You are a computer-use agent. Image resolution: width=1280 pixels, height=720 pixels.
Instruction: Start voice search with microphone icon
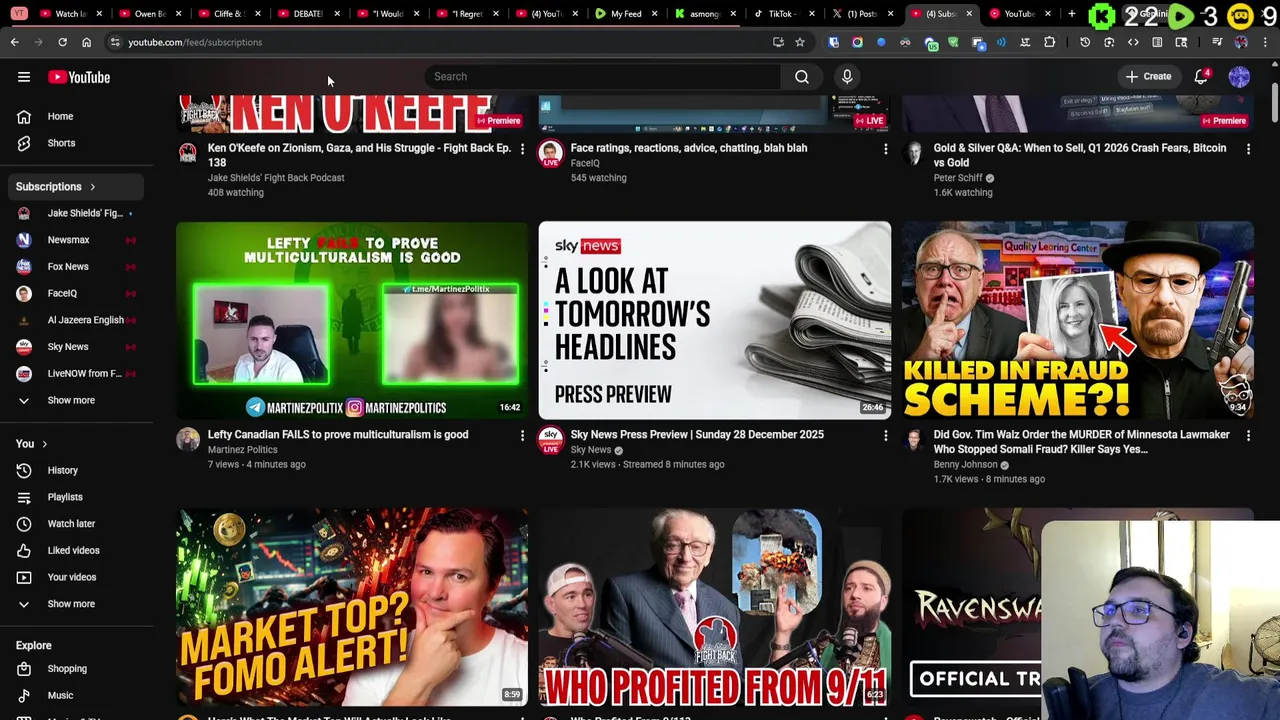847,77
